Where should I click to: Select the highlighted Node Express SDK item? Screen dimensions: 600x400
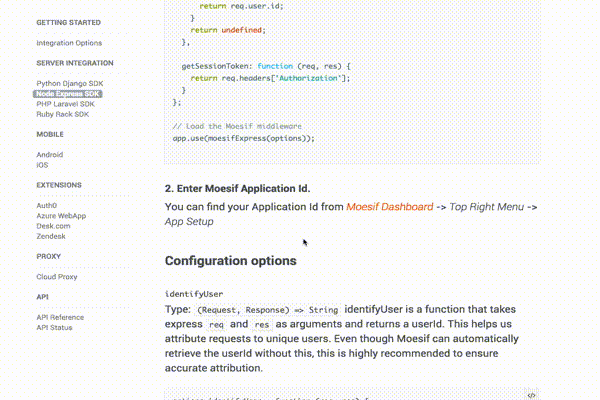click(x=68, y=94)
